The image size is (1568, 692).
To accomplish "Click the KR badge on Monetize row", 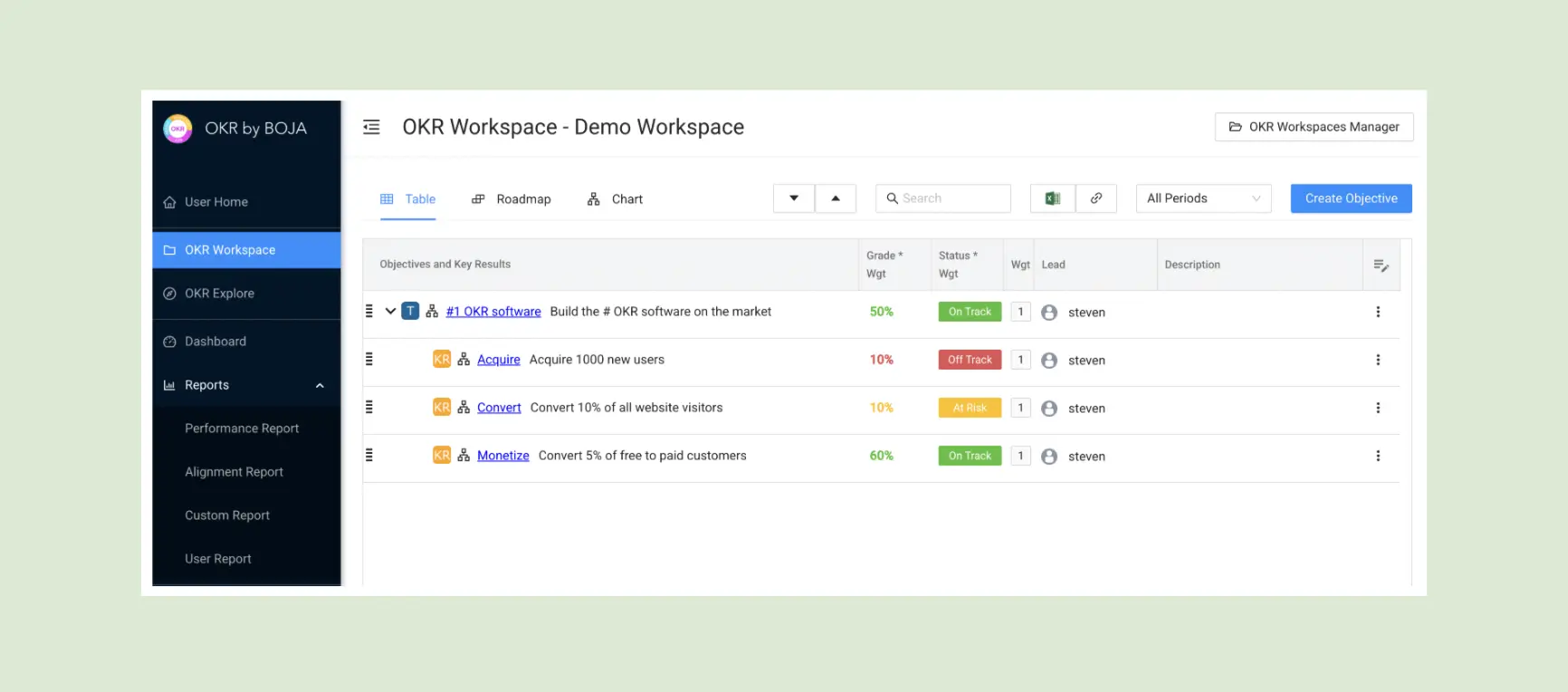I will [442, 456].
